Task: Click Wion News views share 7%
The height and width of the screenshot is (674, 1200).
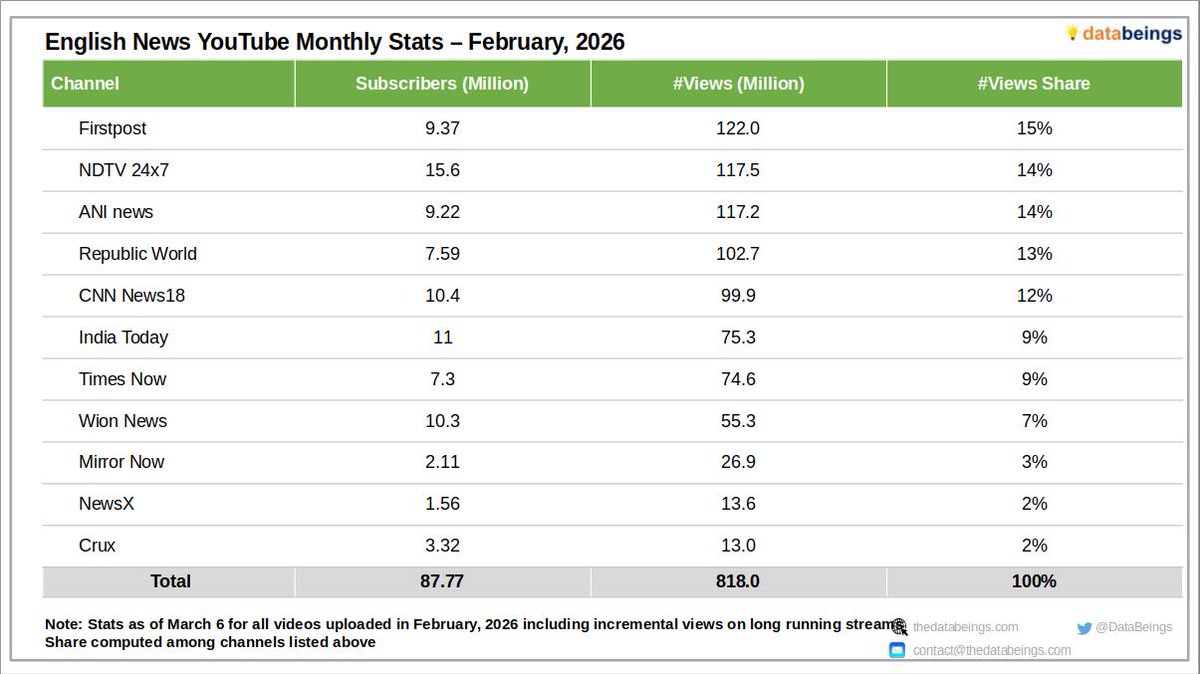Action: coord(1034,421)
